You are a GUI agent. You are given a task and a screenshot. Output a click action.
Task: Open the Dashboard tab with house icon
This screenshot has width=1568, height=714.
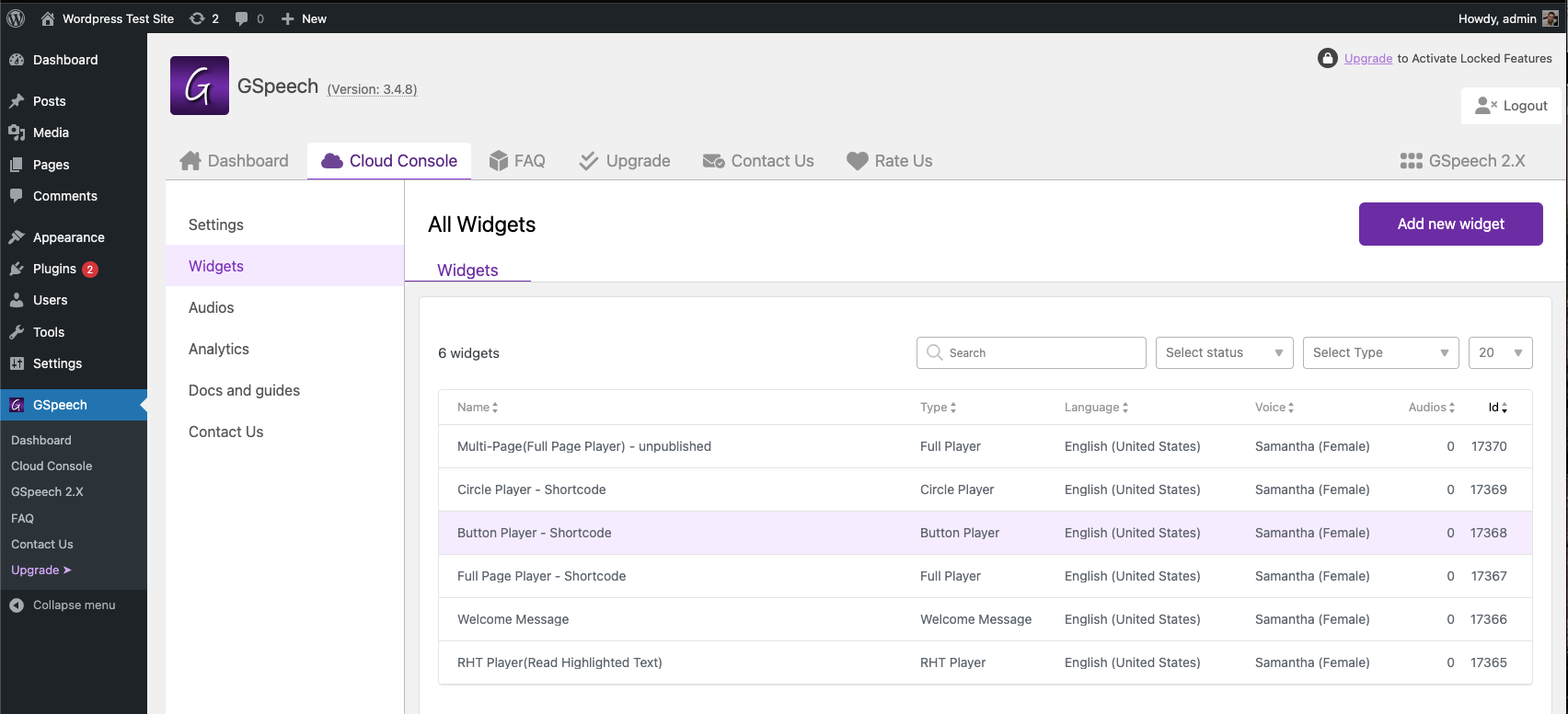[x=234, y=161]
